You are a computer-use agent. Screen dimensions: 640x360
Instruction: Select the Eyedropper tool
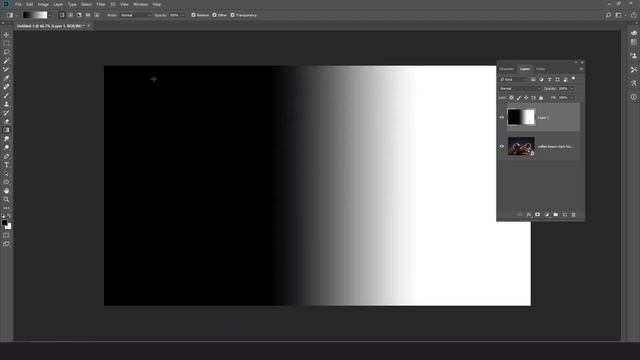[6, 78]
